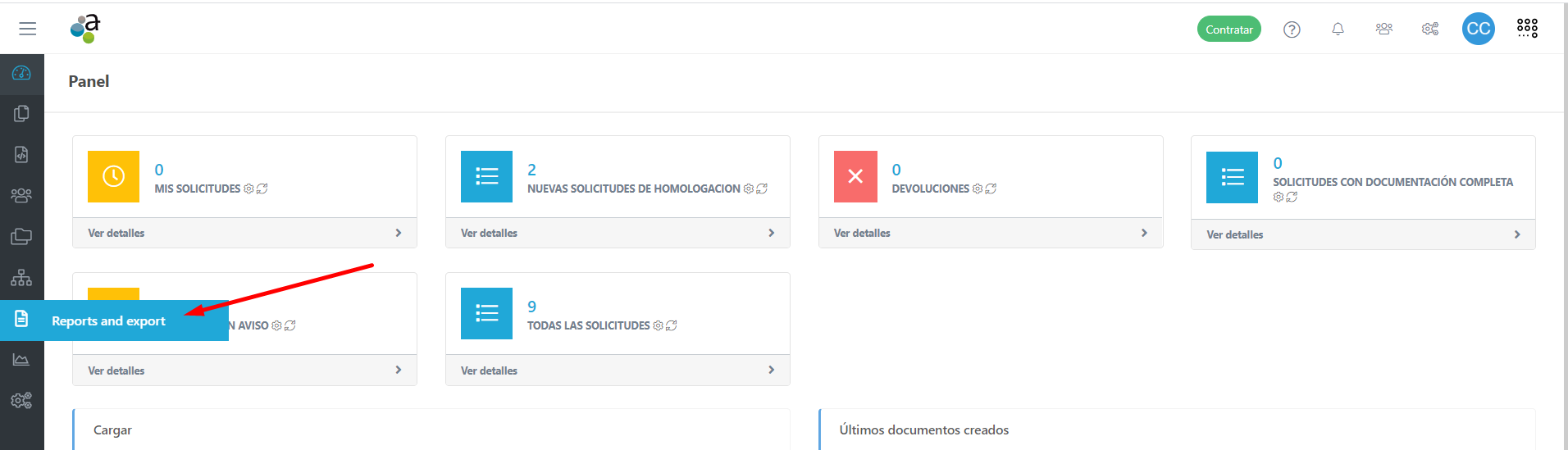Open the settings gears icon in the sidebar

tap(21, 400)
